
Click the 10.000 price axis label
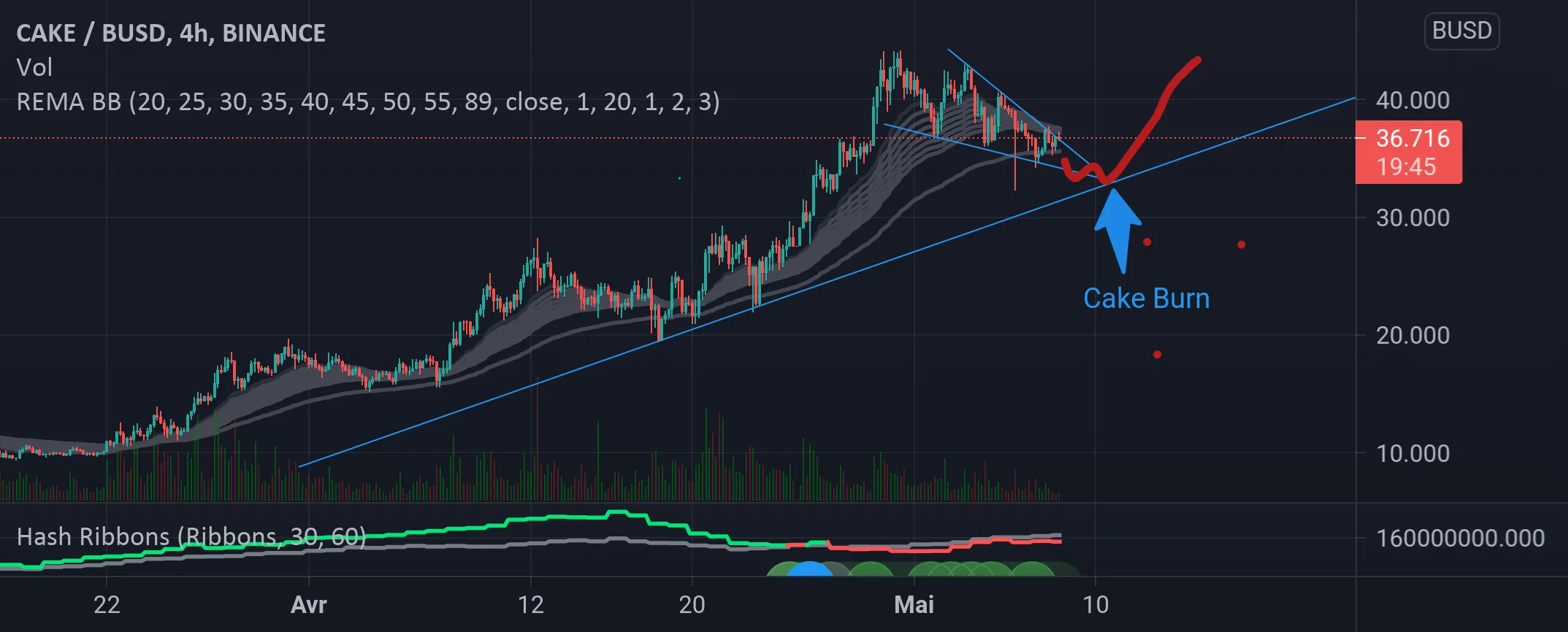1412,453
